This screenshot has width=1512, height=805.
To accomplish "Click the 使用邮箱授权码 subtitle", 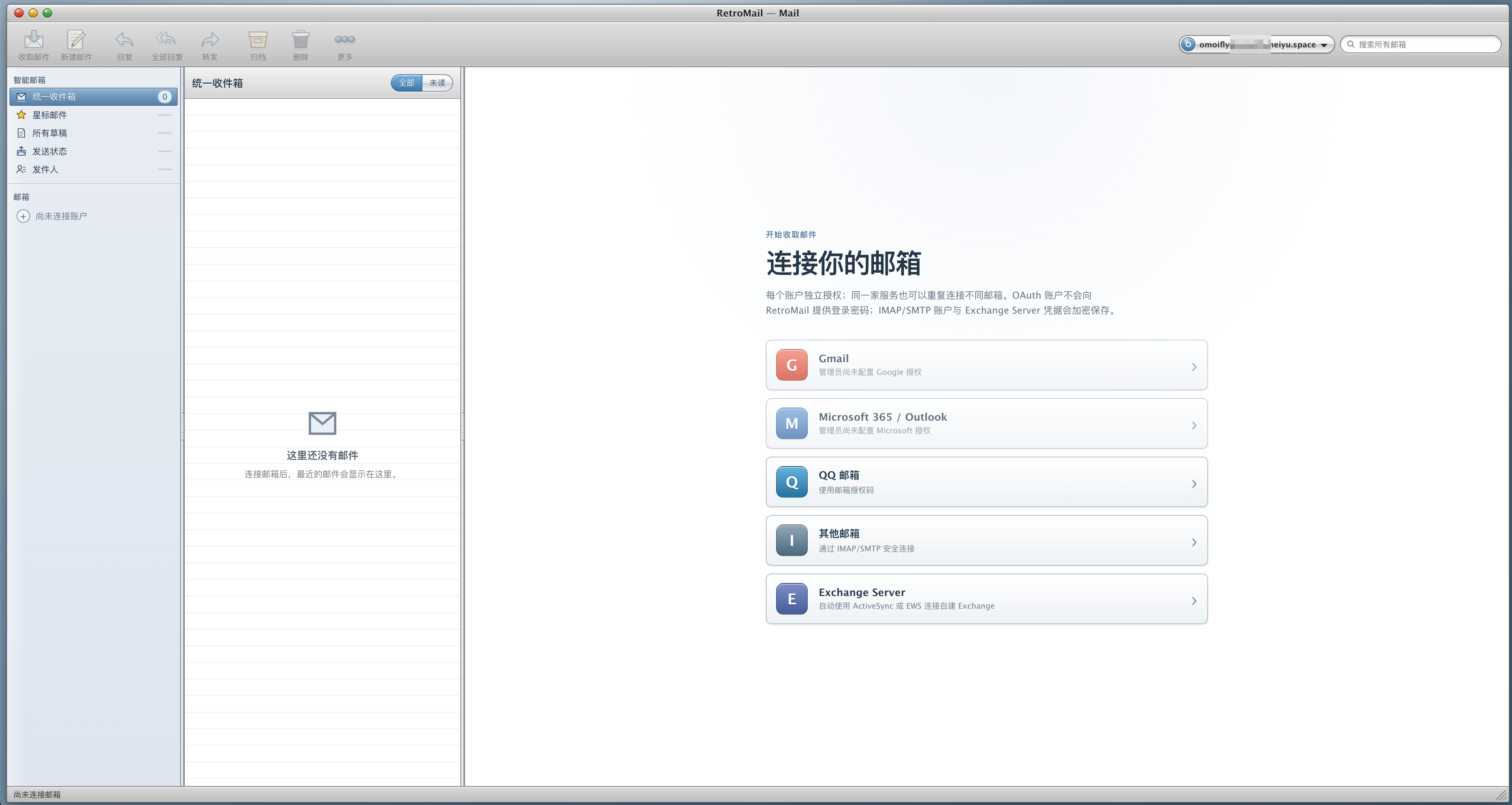I will [846, 490].
